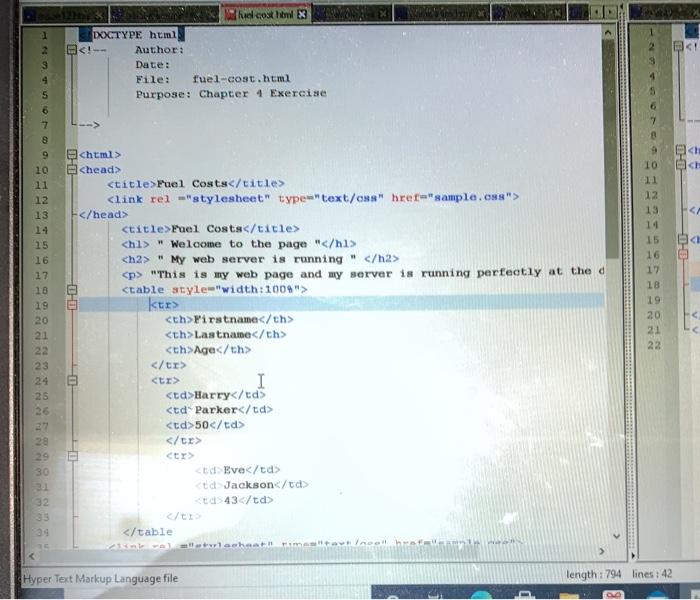
Task: Collapse the <table> fold marker on line 18
Action: pos(72,290)
